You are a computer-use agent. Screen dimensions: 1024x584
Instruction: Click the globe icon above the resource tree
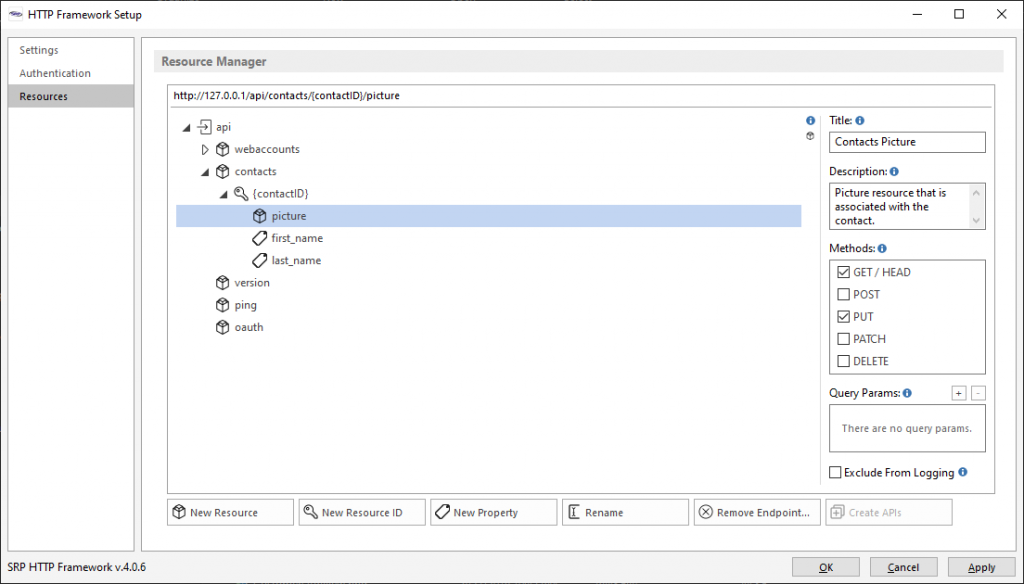click(809, 136)
